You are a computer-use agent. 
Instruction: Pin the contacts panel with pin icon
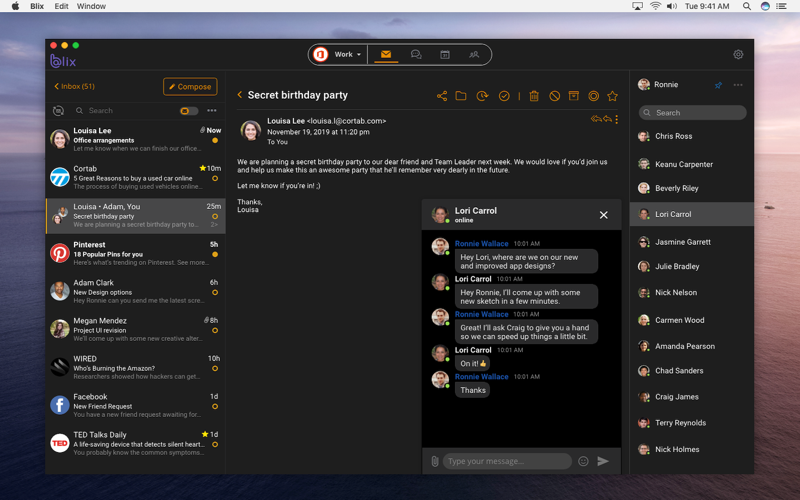pos(718,85)
